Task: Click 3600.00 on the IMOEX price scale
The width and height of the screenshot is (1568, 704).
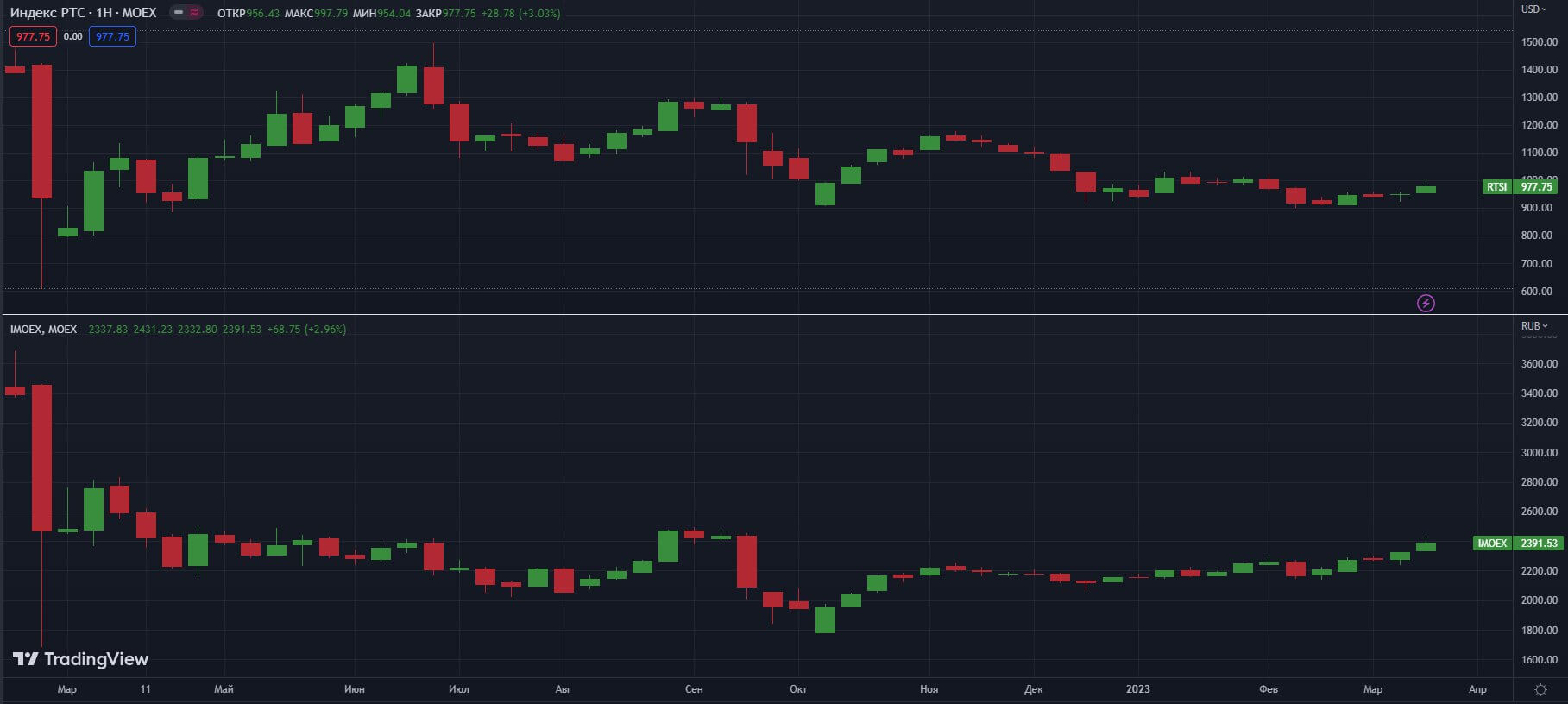Action: pos(1540,364)
